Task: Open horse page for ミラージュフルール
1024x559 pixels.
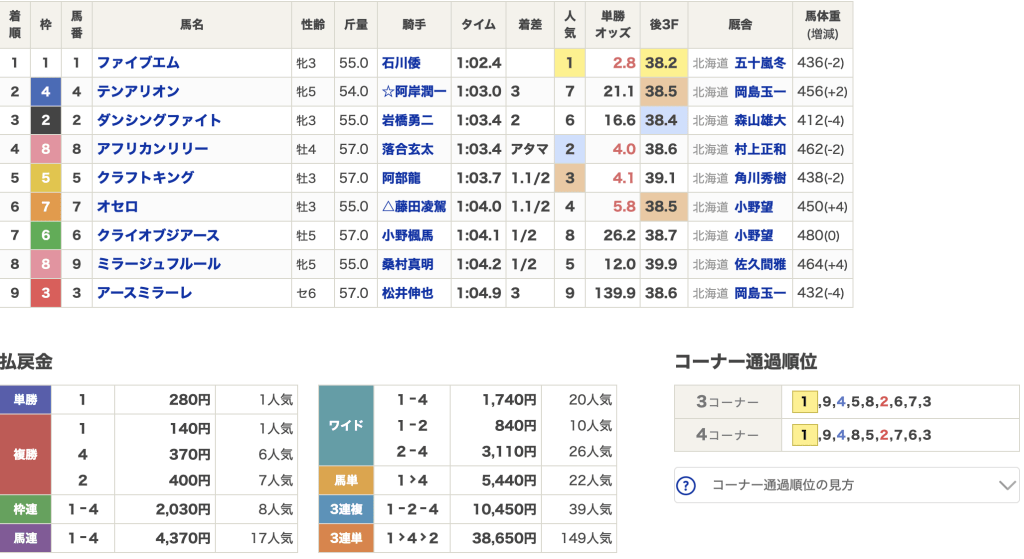Action: pyautogui.click(x=159, y=264)
